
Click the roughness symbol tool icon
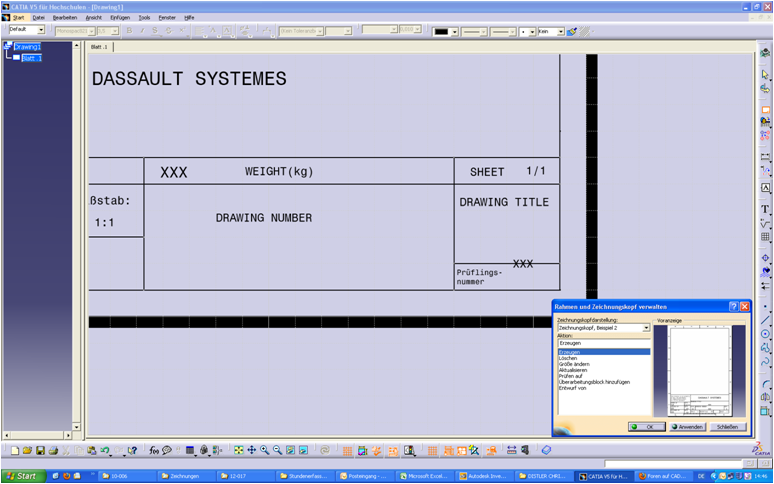tap(765, 223)
